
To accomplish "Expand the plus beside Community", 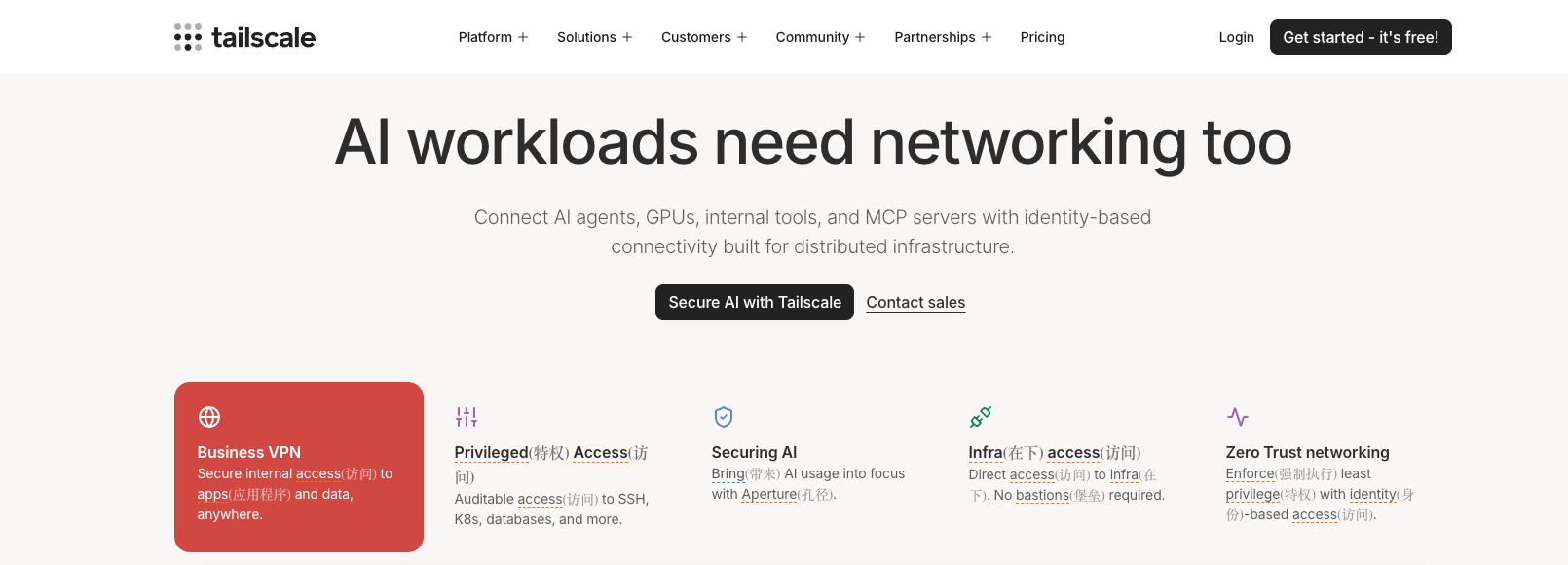I will (860, 37).
